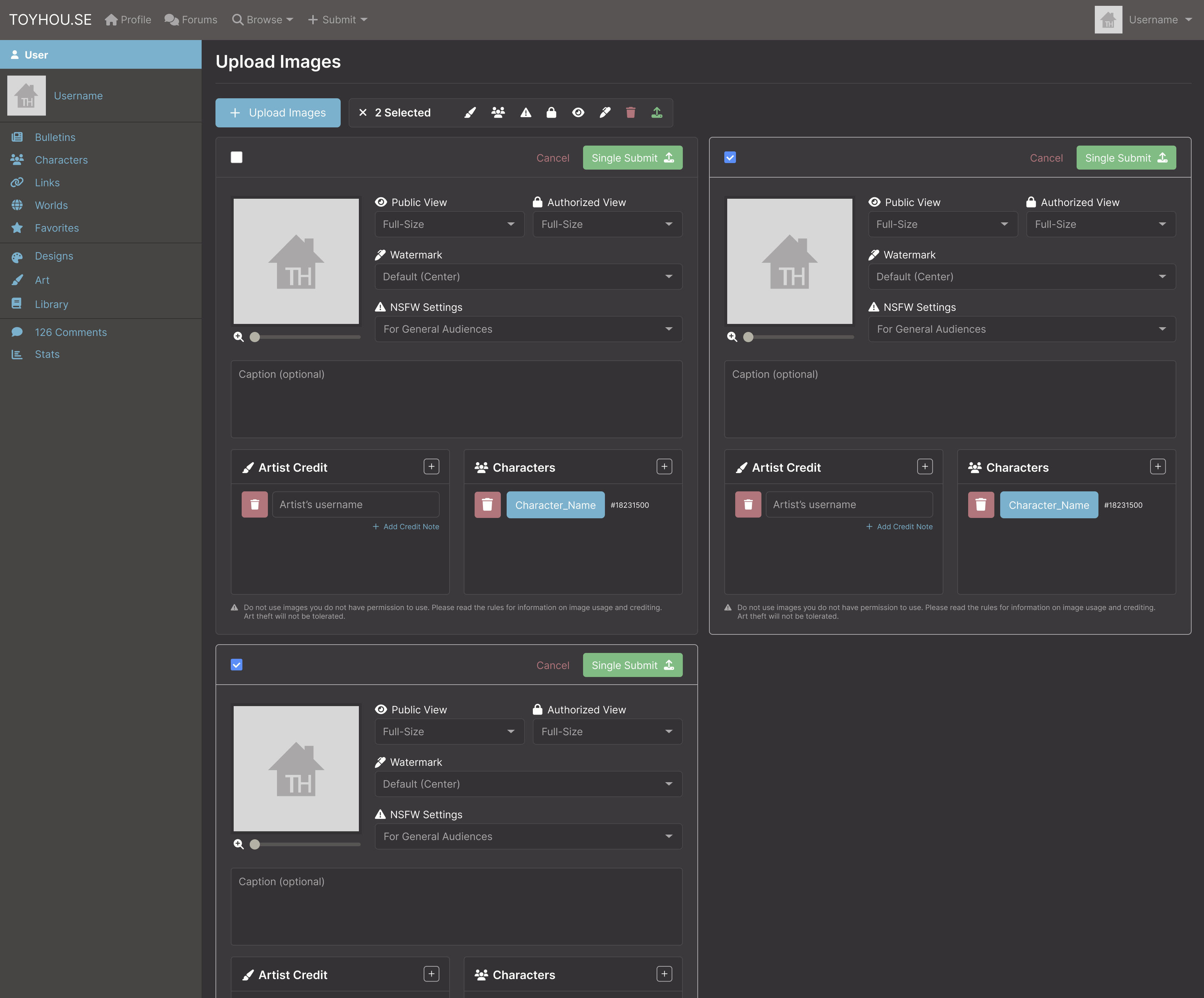This screenshot has width=1204, height=998.
Task: Open NSFW Settings dropdown in right card
Action: click(x=1021, y=329)
